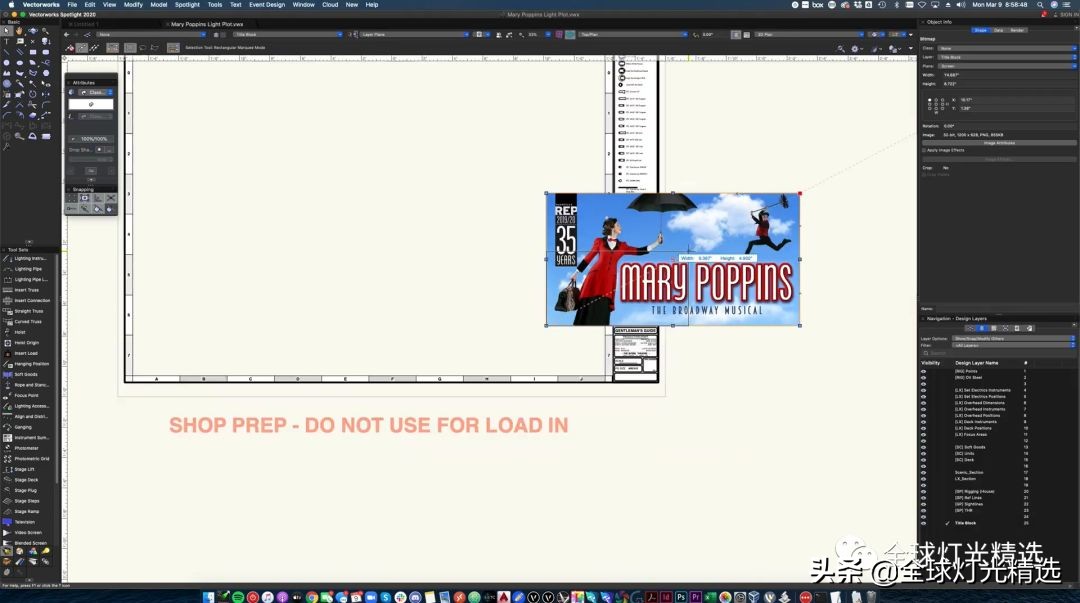This screenshot has height=603, width=1080.
Task: Toggle visibility of [SP] Sightlines layer
Action: pos(924,504)
